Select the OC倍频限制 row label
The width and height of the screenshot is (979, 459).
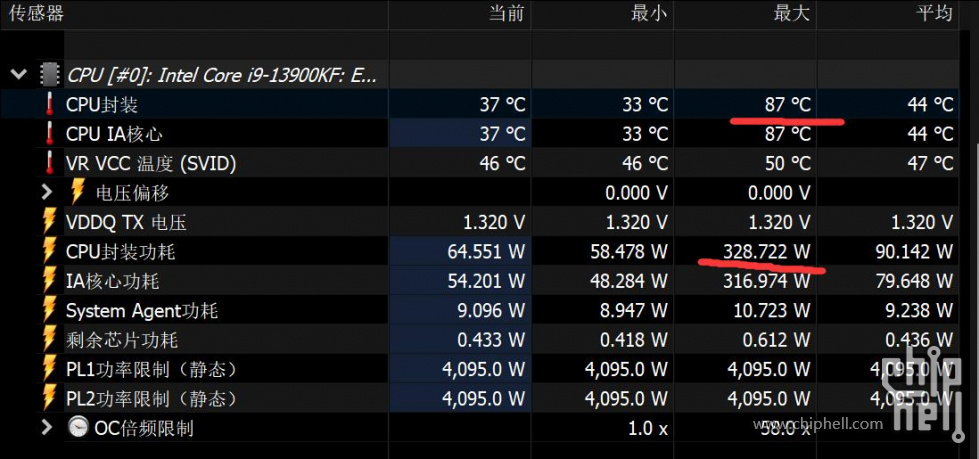click(x=144, y=428)
